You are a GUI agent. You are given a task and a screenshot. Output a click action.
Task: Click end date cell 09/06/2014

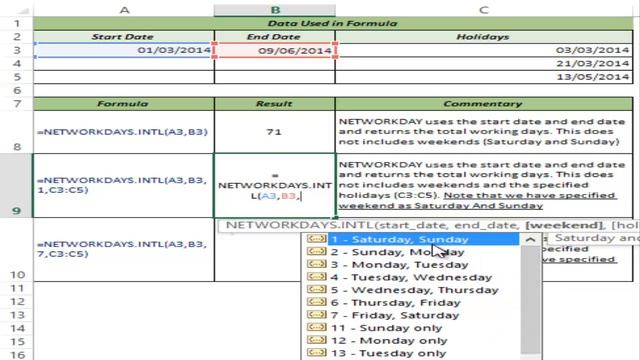275,50
